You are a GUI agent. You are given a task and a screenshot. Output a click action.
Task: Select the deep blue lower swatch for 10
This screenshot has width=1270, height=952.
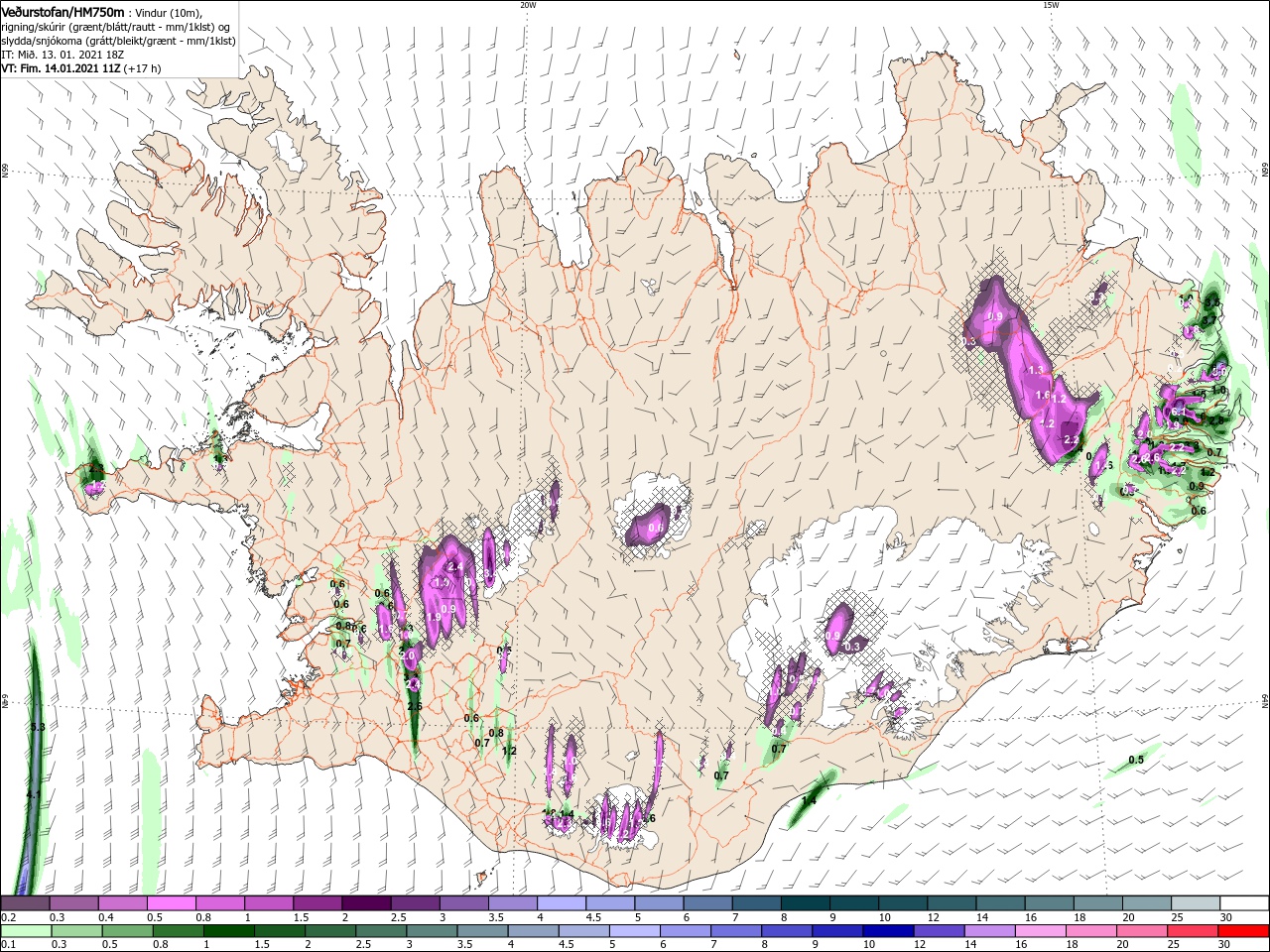tap(889, 931)
